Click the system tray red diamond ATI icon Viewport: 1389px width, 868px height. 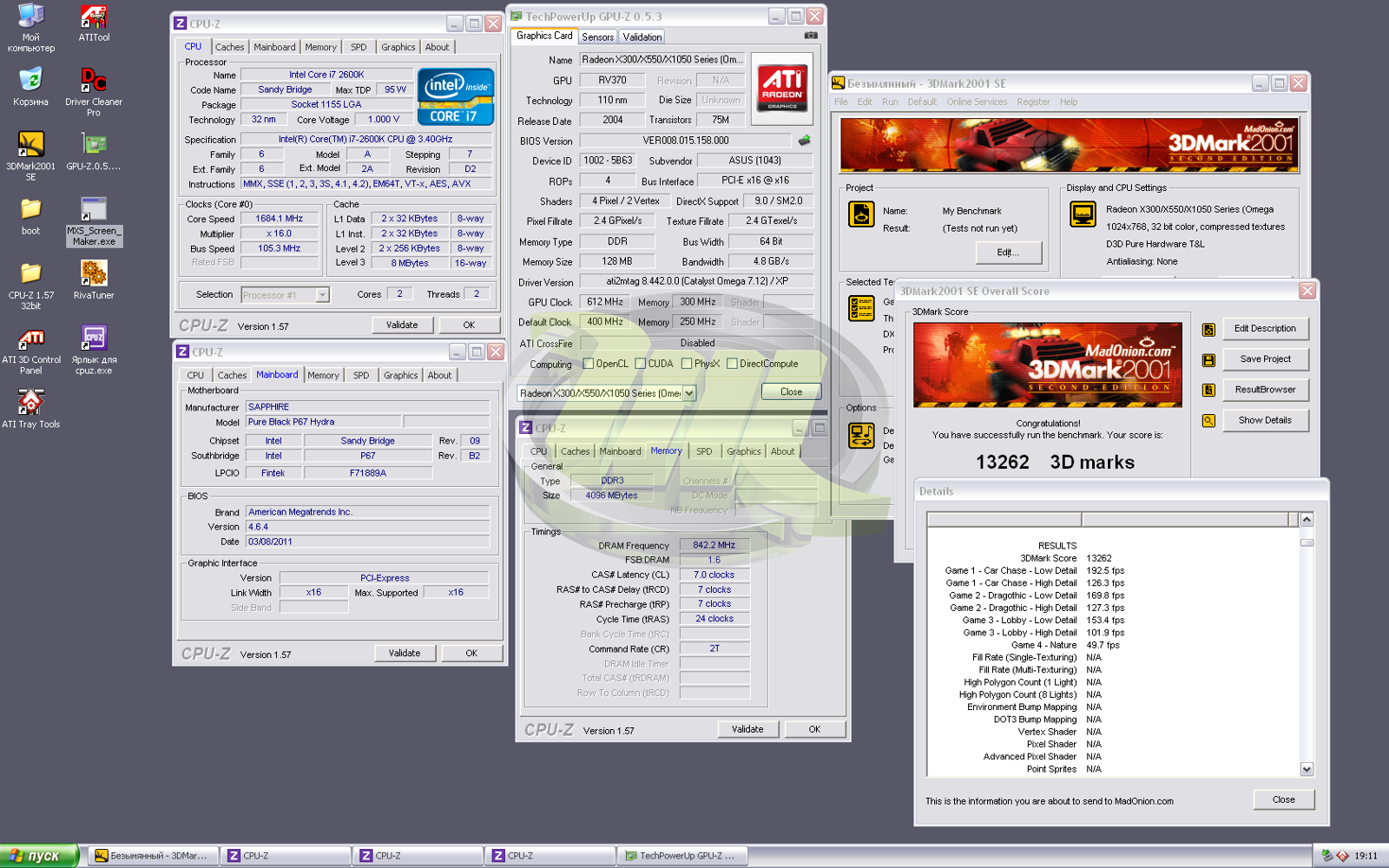pos(1342,856)
